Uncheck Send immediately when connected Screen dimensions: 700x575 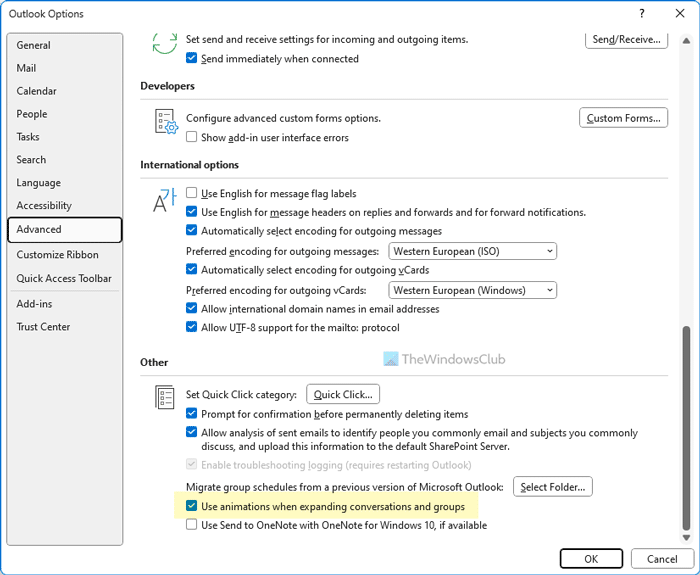tap(192, 59)
